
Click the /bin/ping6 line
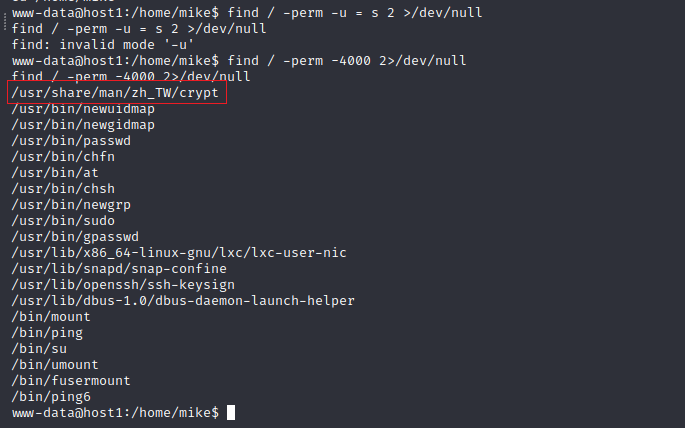pos(48,397)
